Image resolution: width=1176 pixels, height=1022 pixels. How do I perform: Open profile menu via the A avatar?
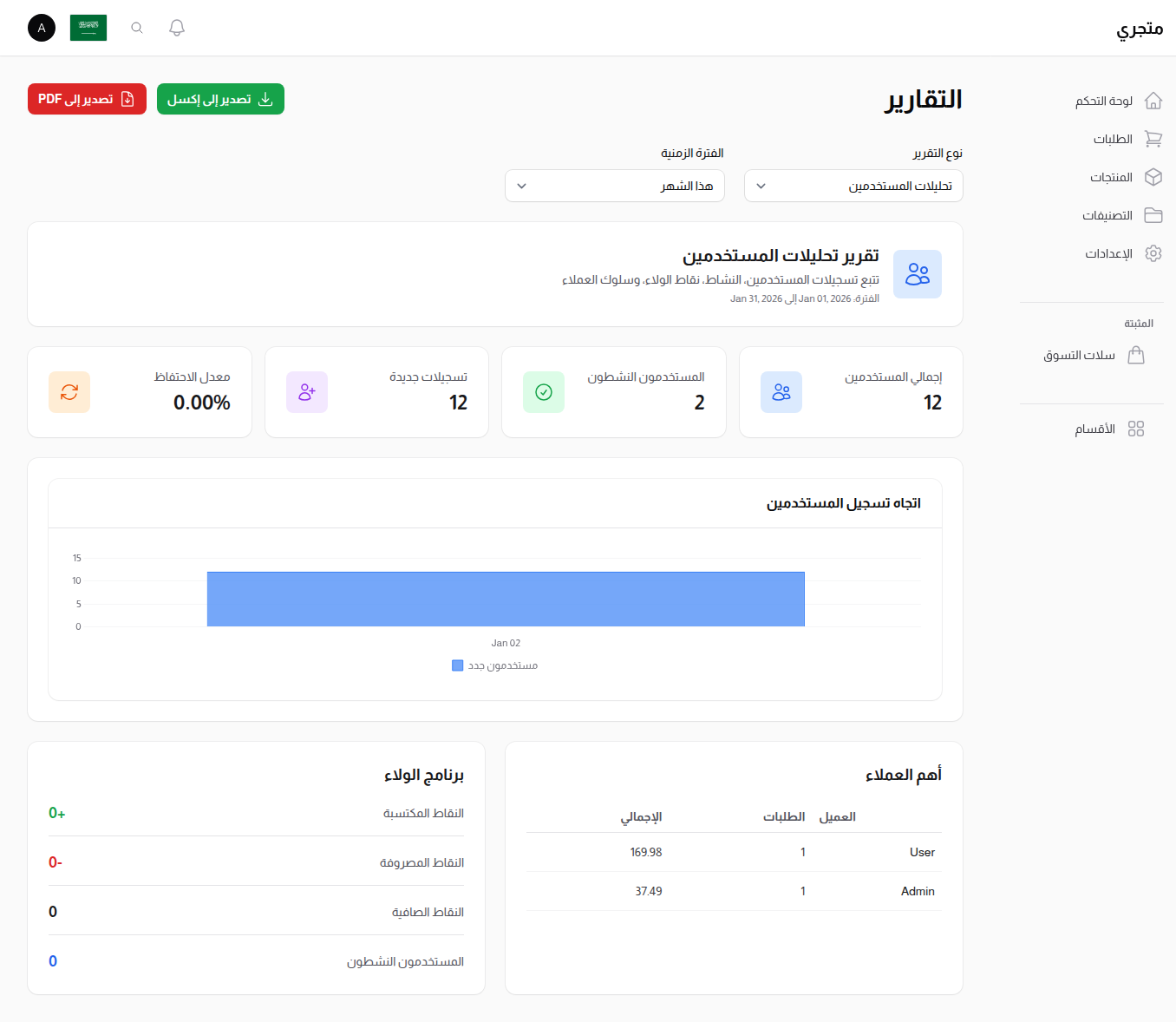[41, 28]
